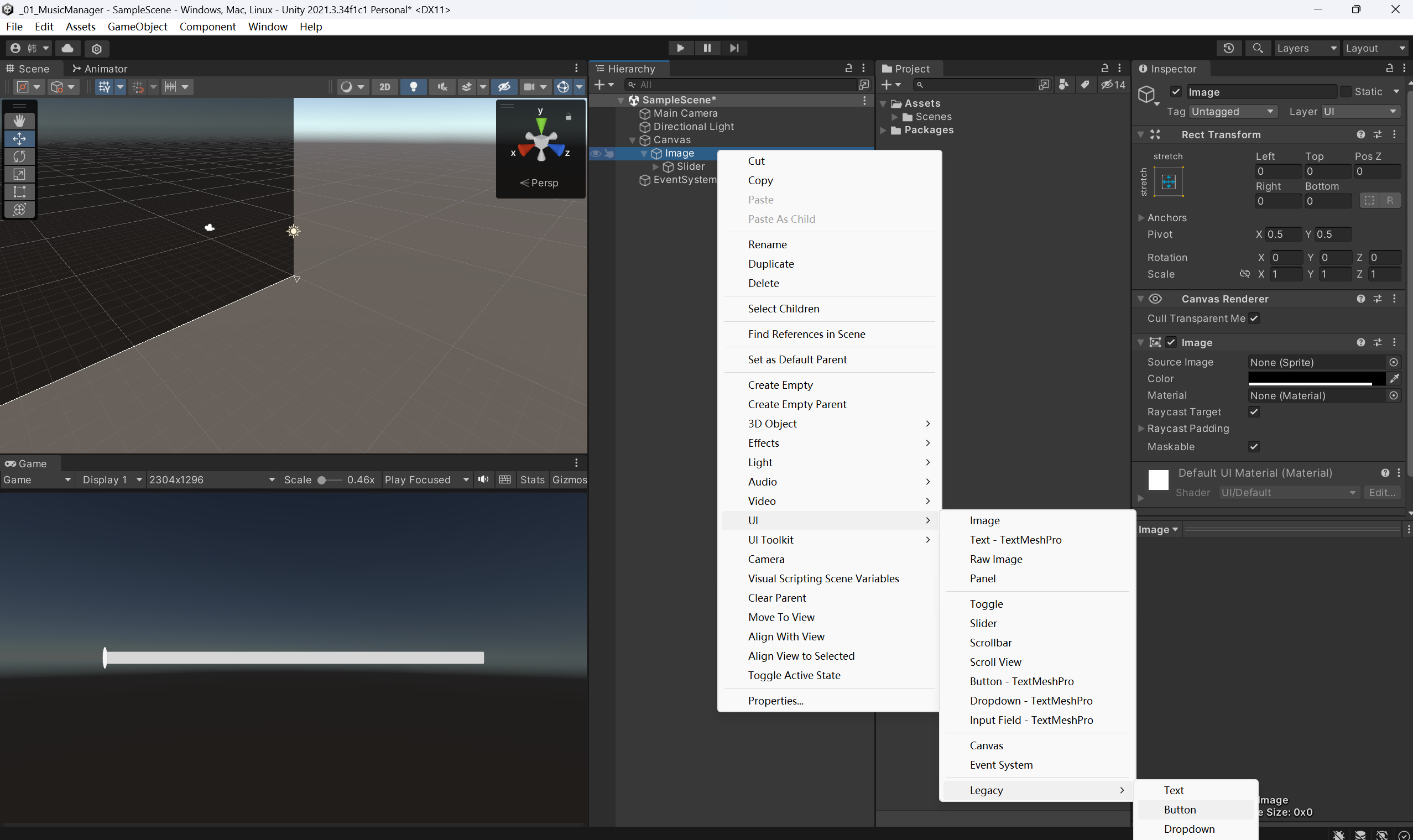Image resolution: width=1413 pixels, height=840 pixels.
Task: Click the Play button
Action: 680,48
